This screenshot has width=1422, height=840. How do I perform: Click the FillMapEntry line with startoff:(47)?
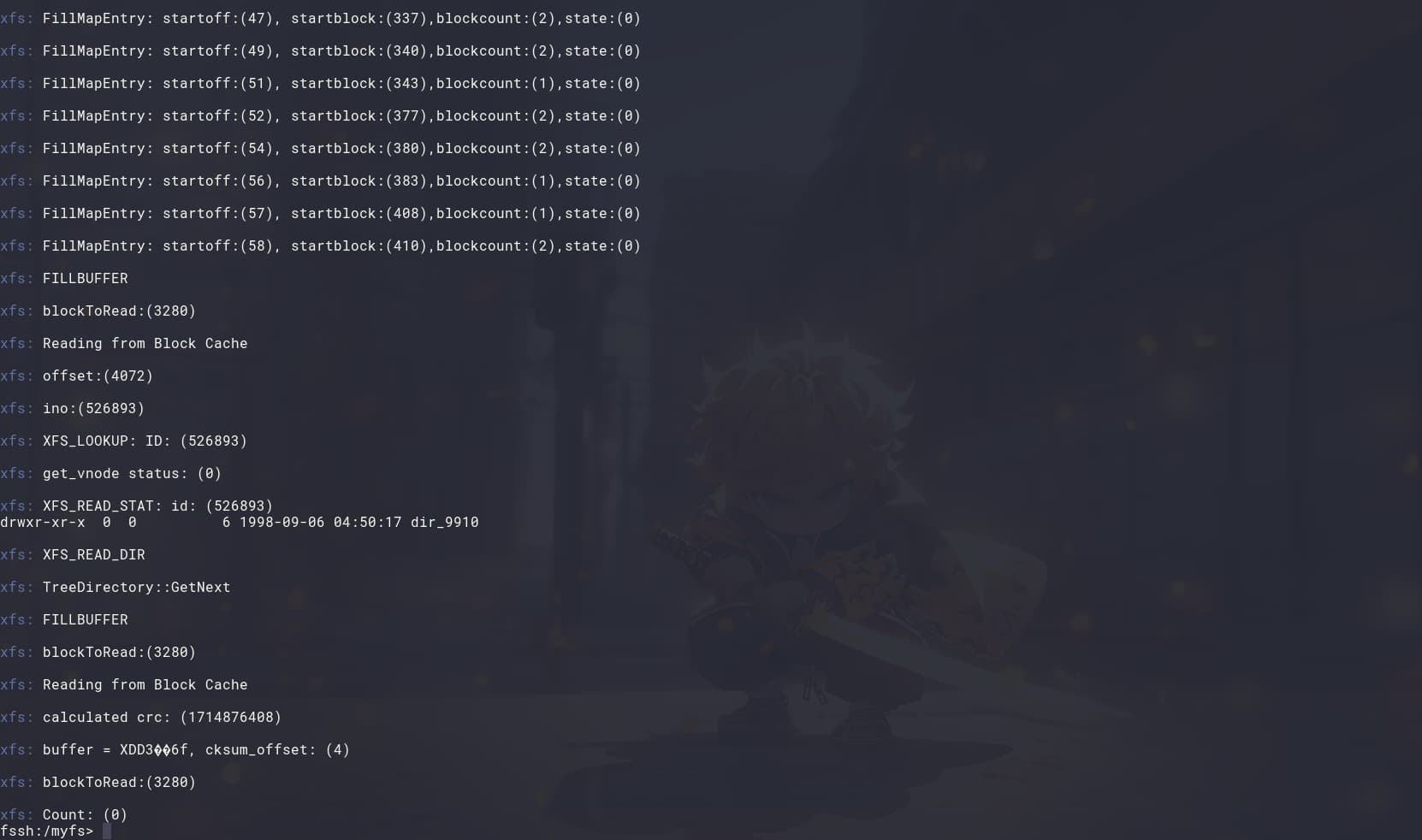[x=321, y=18]
